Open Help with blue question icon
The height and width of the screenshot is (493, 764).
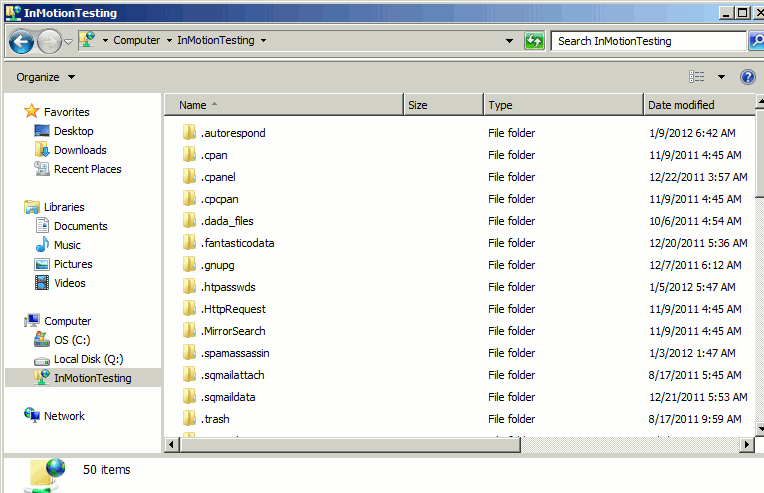(x=747, y=77)
